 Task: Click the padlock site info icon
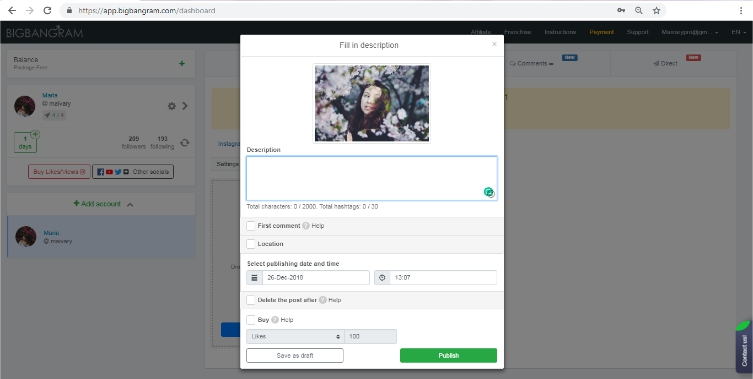click(x=69, y=10)
